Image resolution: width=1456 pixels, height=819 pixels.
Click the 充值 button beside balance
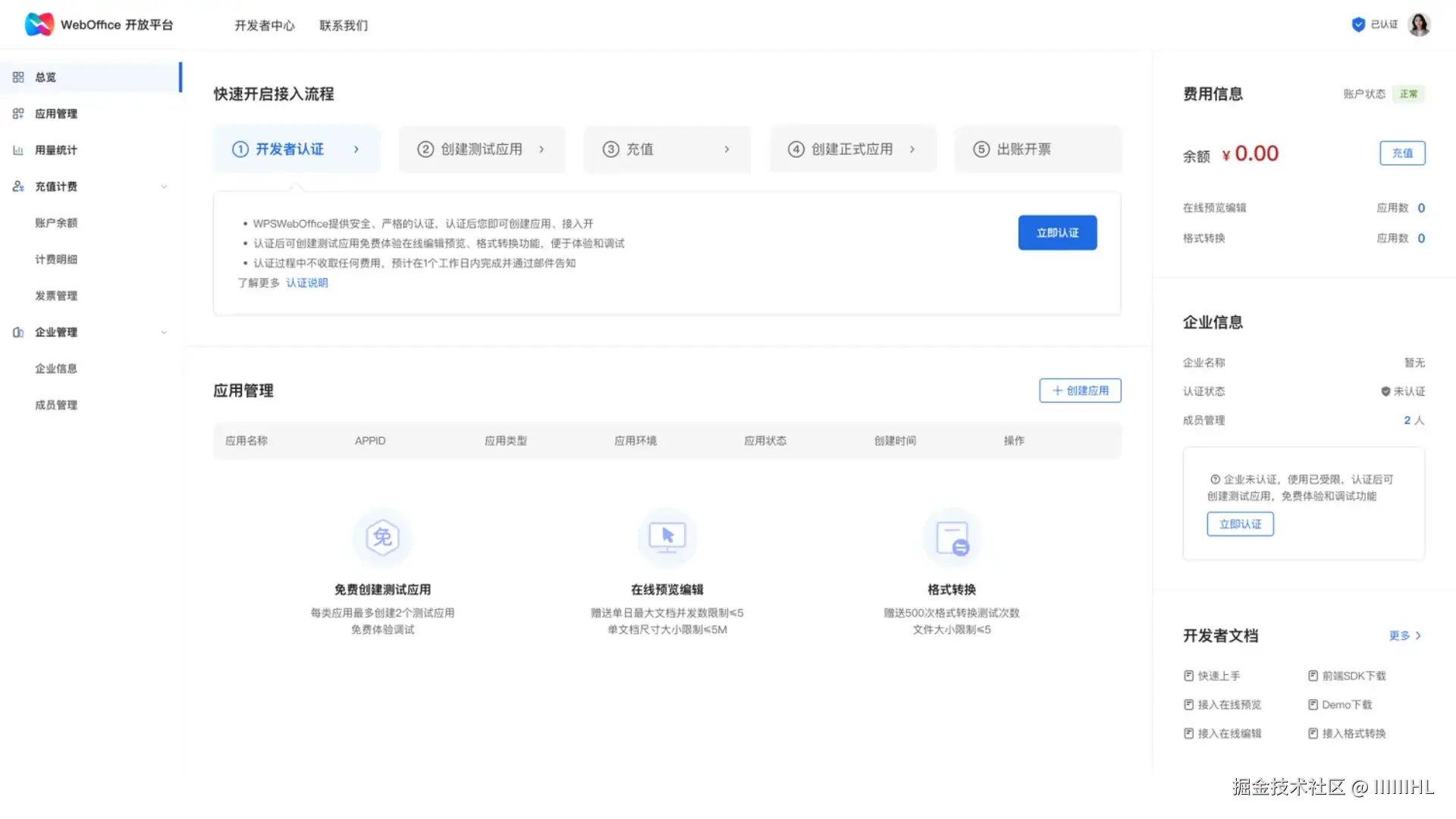click(1402, 153)
